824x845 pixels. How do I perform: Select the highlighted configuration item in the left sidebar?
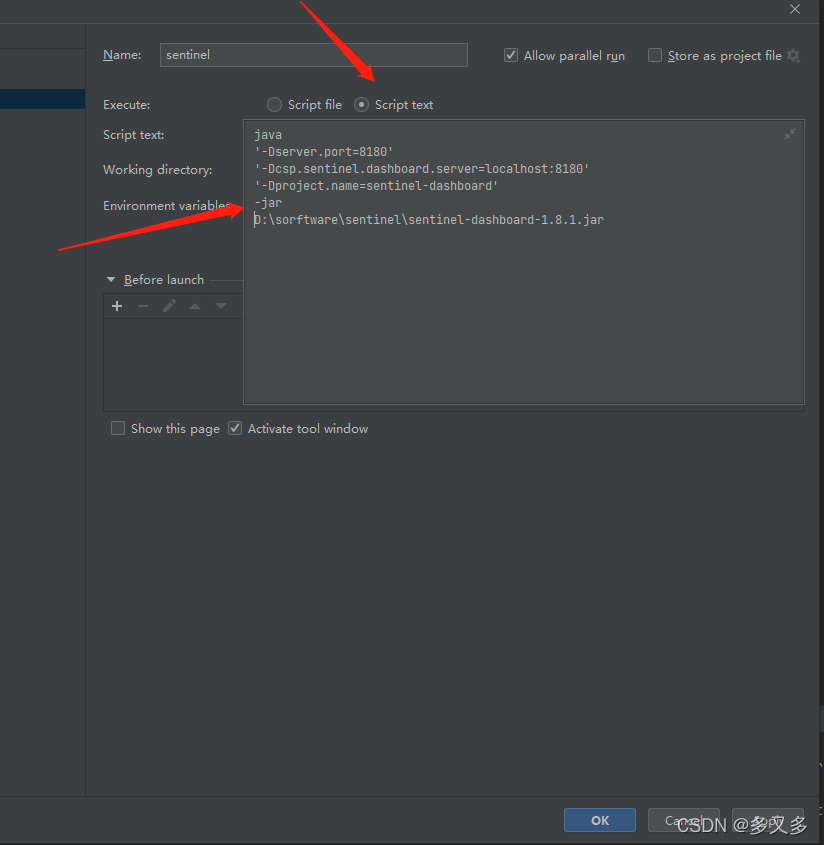pyautogui.click(x=43, y=99)
